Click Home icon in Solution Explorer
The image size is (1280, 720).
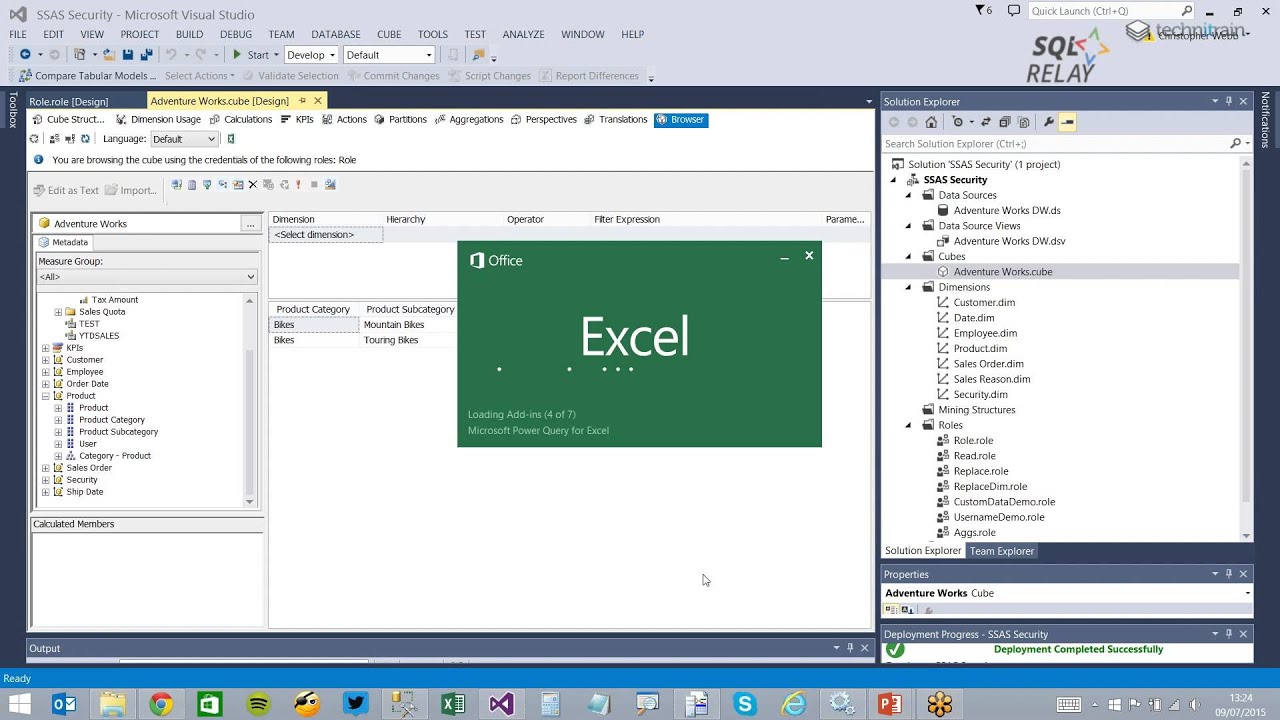(931, 122)
